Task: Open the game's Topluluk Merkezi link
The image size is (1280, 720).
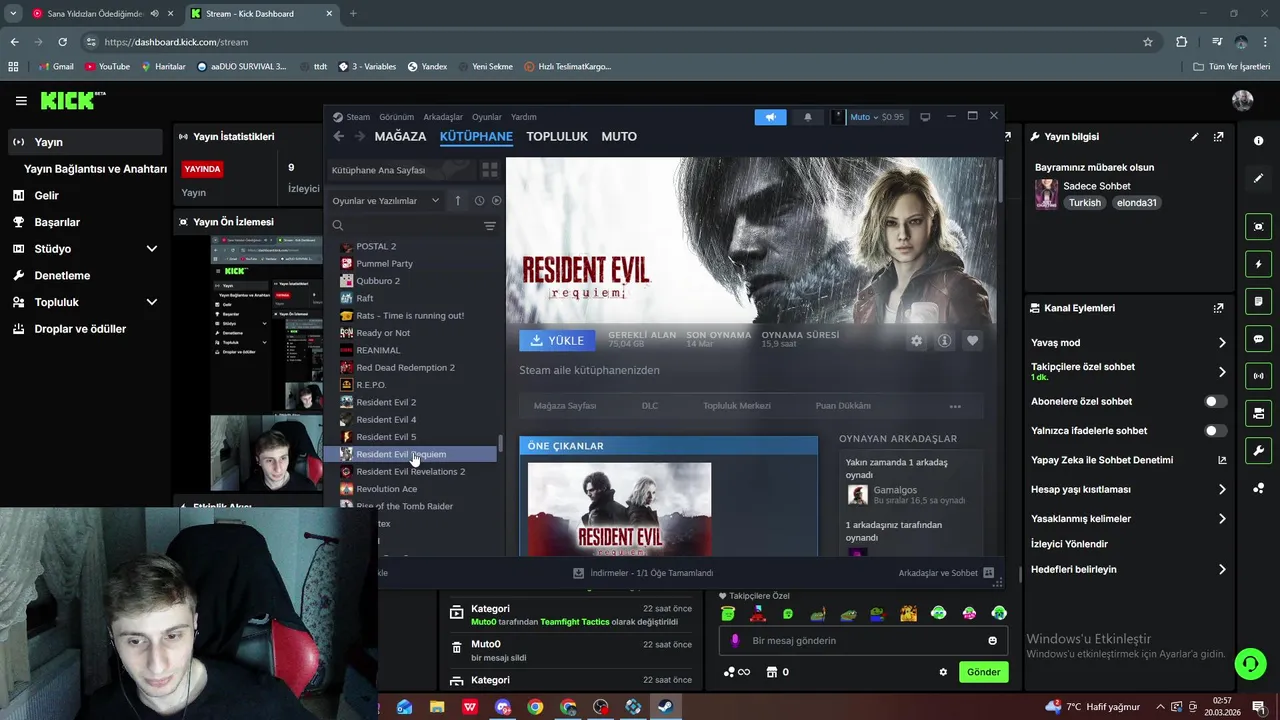Action: (737, 406)
